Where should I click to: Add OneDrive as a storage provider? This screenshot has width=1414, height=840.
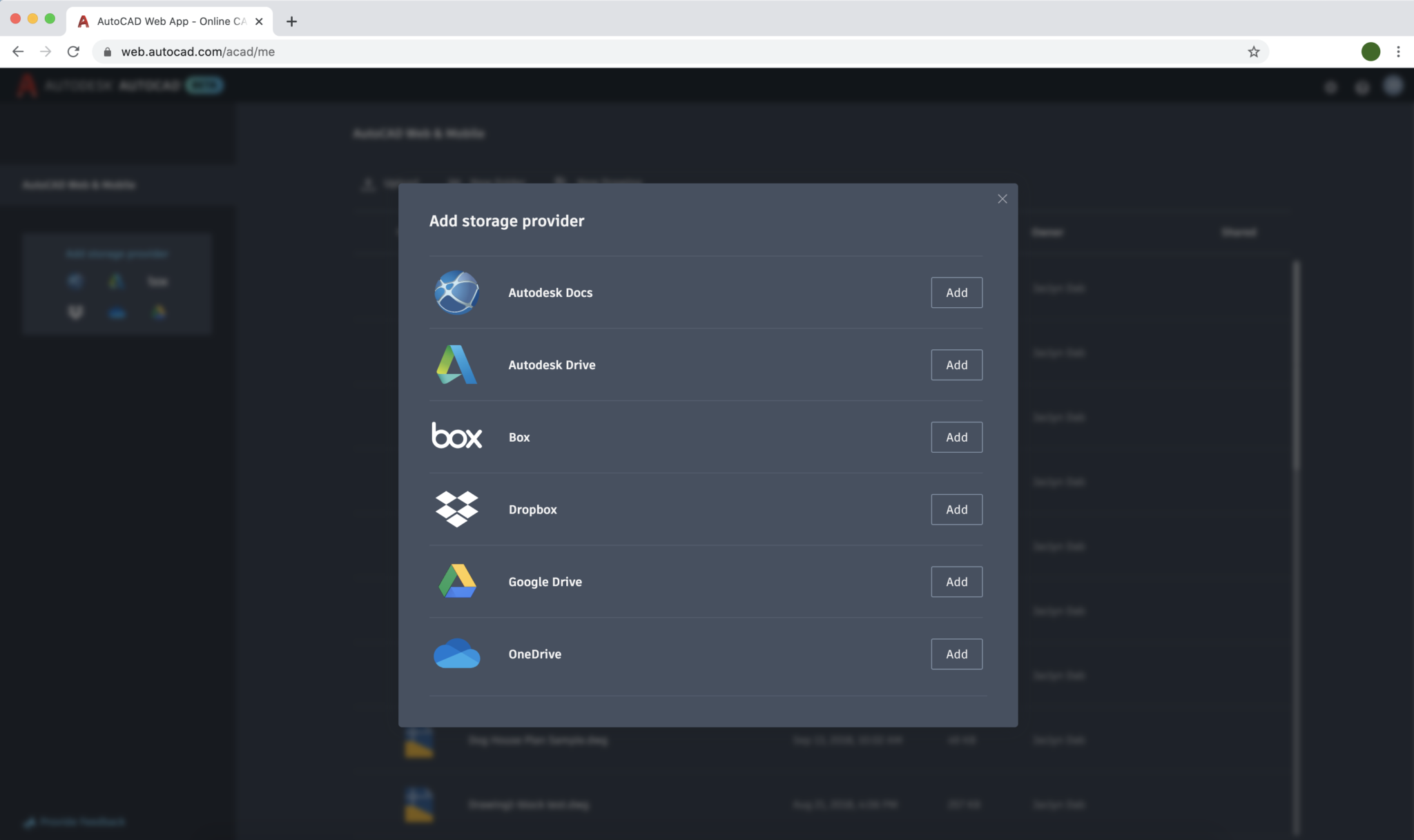(x=956, y=654)
